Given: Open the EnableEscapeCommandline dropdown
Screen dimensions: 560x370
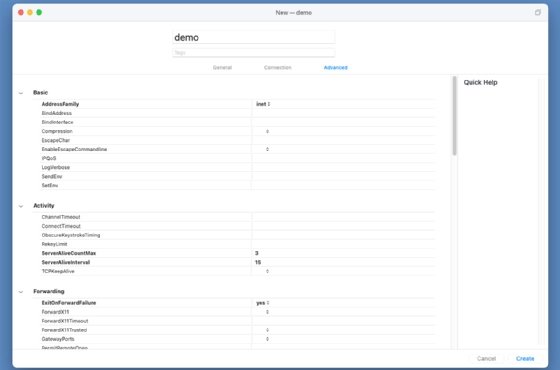Looking at the screenshot, I should [x=267, y=149].
